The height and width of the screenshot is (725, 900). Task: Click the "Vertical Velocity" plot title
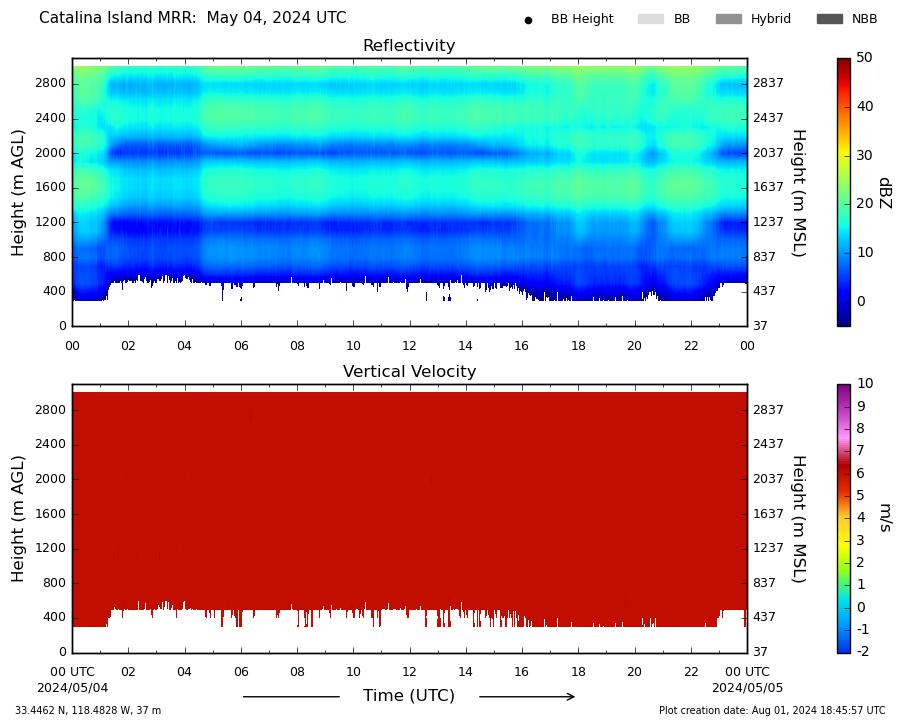pyautogui.click(x=409, y=371)
